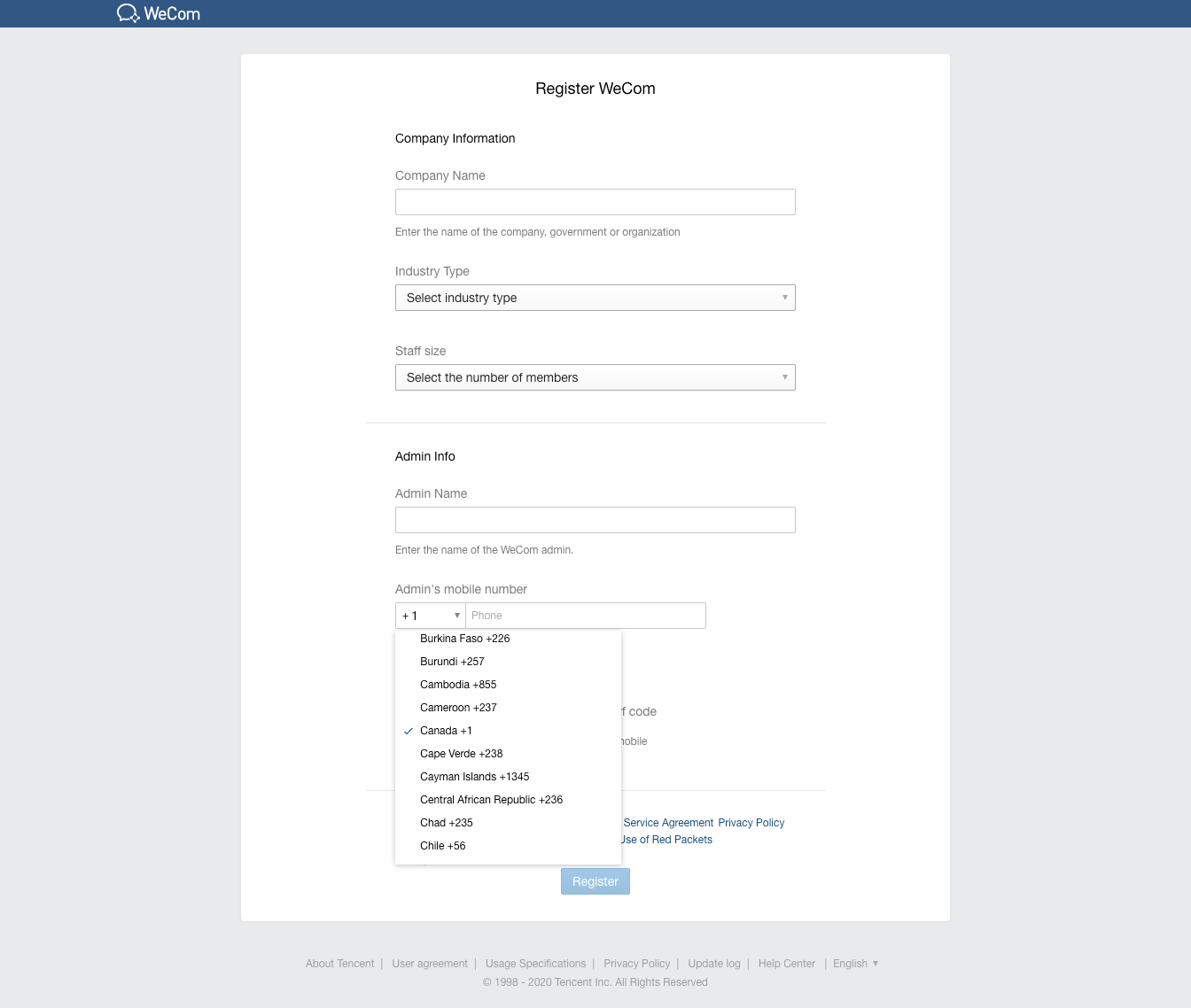This screenshot has width=1191, height=1008.
Task: Open About Tencent footer link
Action: coord(340,964)
